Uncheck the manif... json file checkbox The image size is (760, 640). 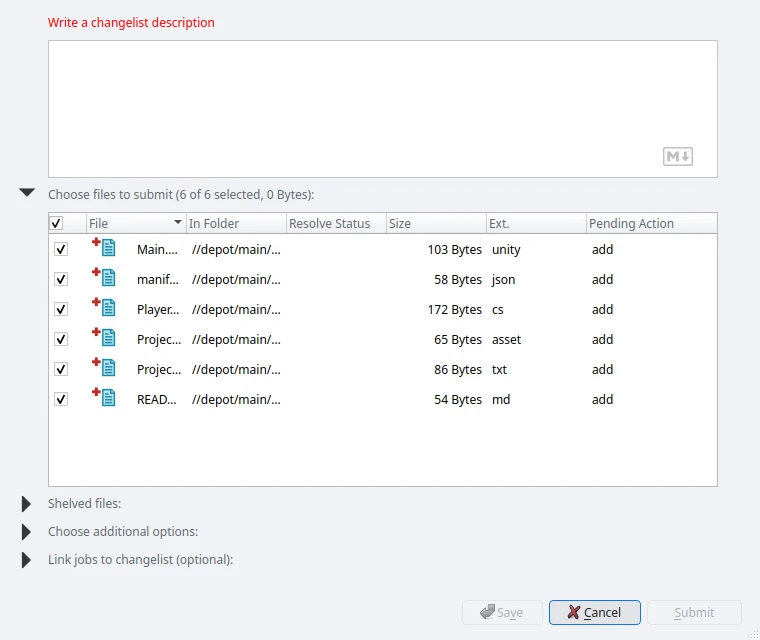point(61,279)
